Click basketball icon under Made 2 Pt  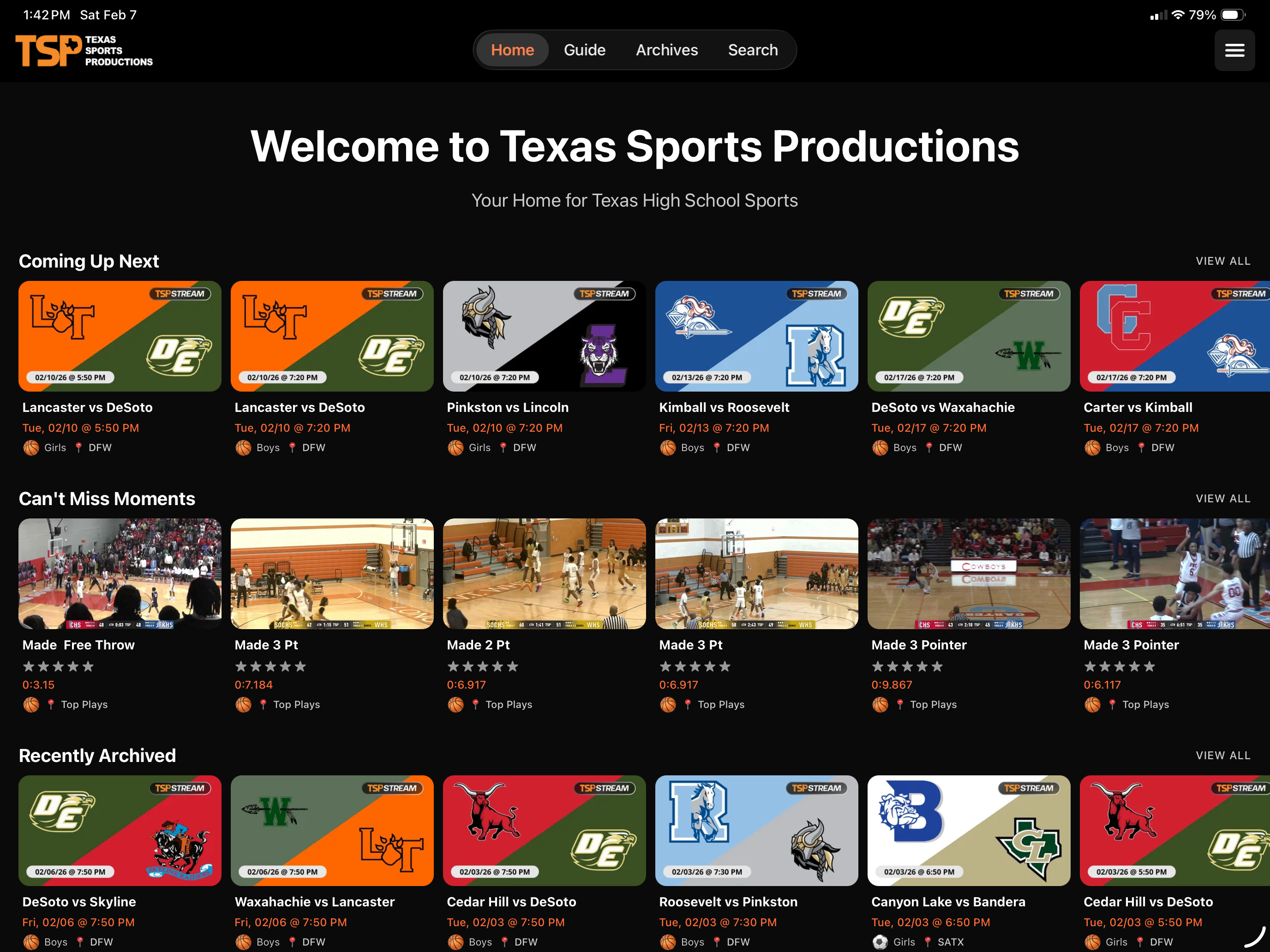(x=456, y=705)
